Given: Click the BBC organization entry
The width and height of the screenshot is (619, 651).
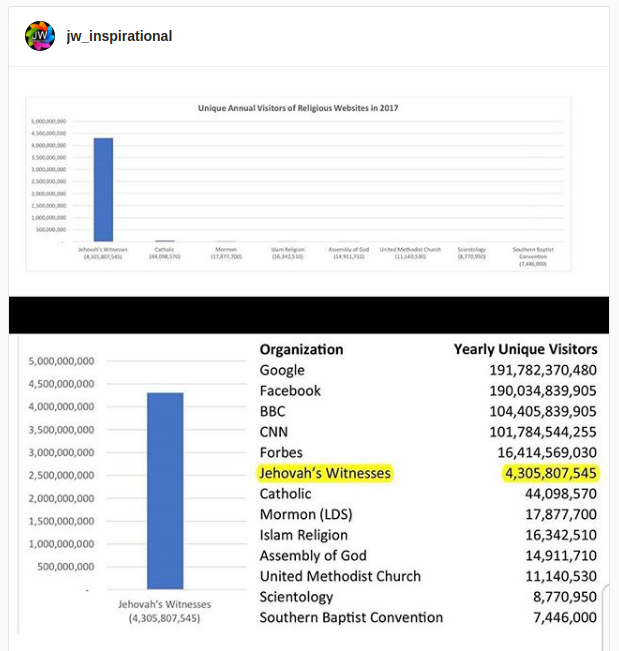Looking at the screenshot, I should coord(275,411).
